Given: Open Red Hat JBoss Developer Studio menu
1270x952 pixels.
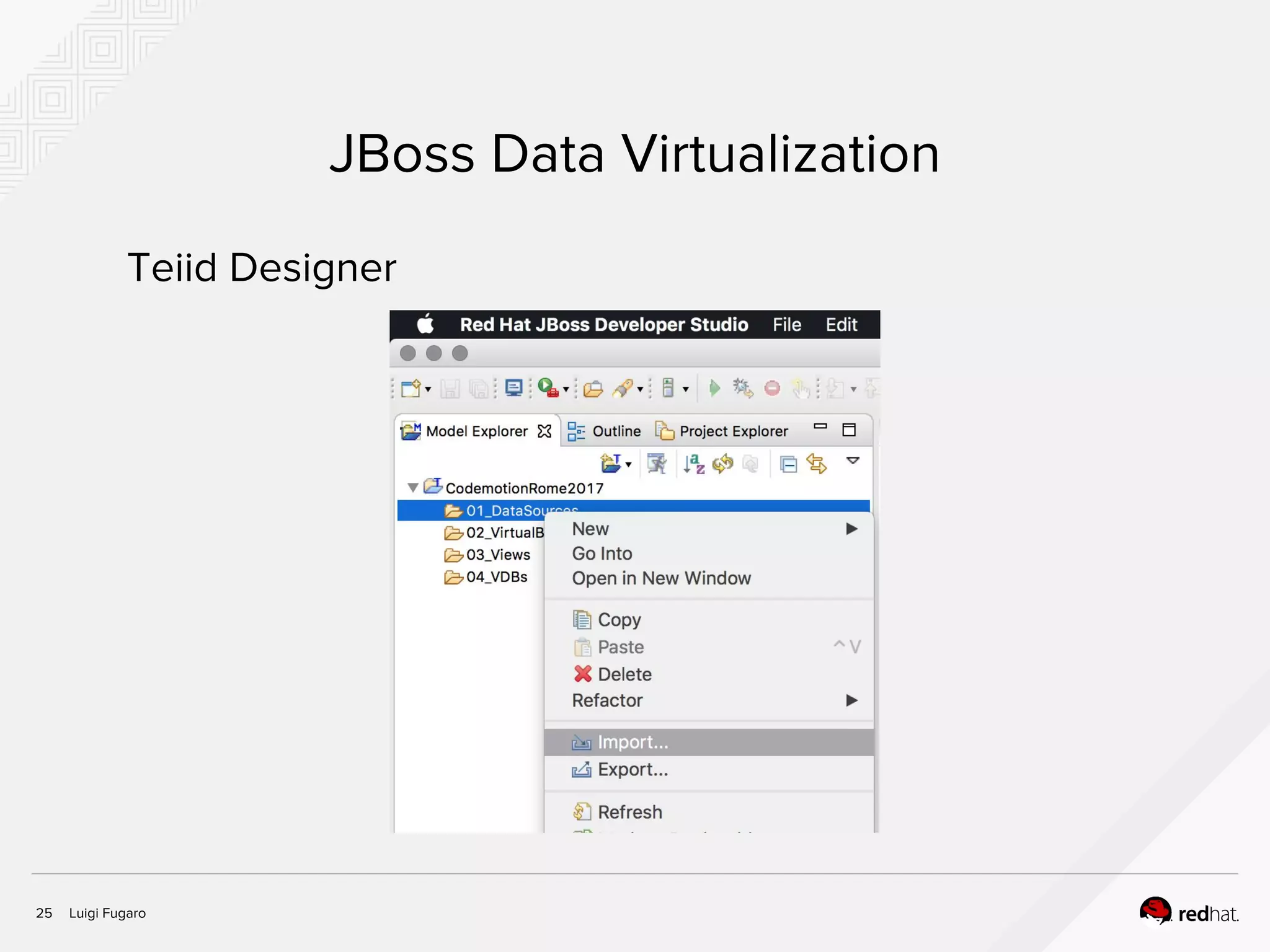Looking at the screenshot, I should [x=604, y=325].
